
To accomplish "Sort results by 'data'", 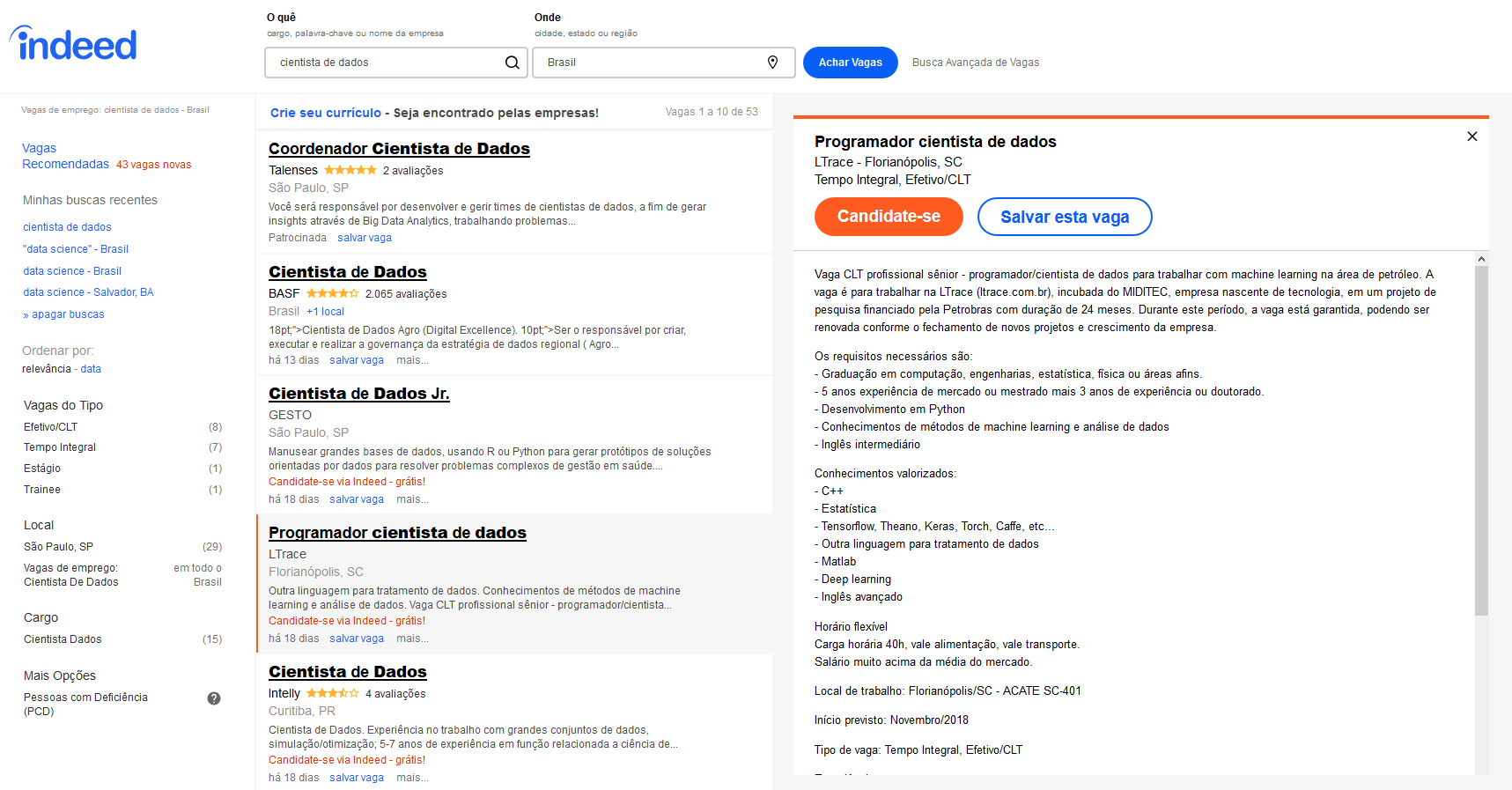I will click(91, 369).
